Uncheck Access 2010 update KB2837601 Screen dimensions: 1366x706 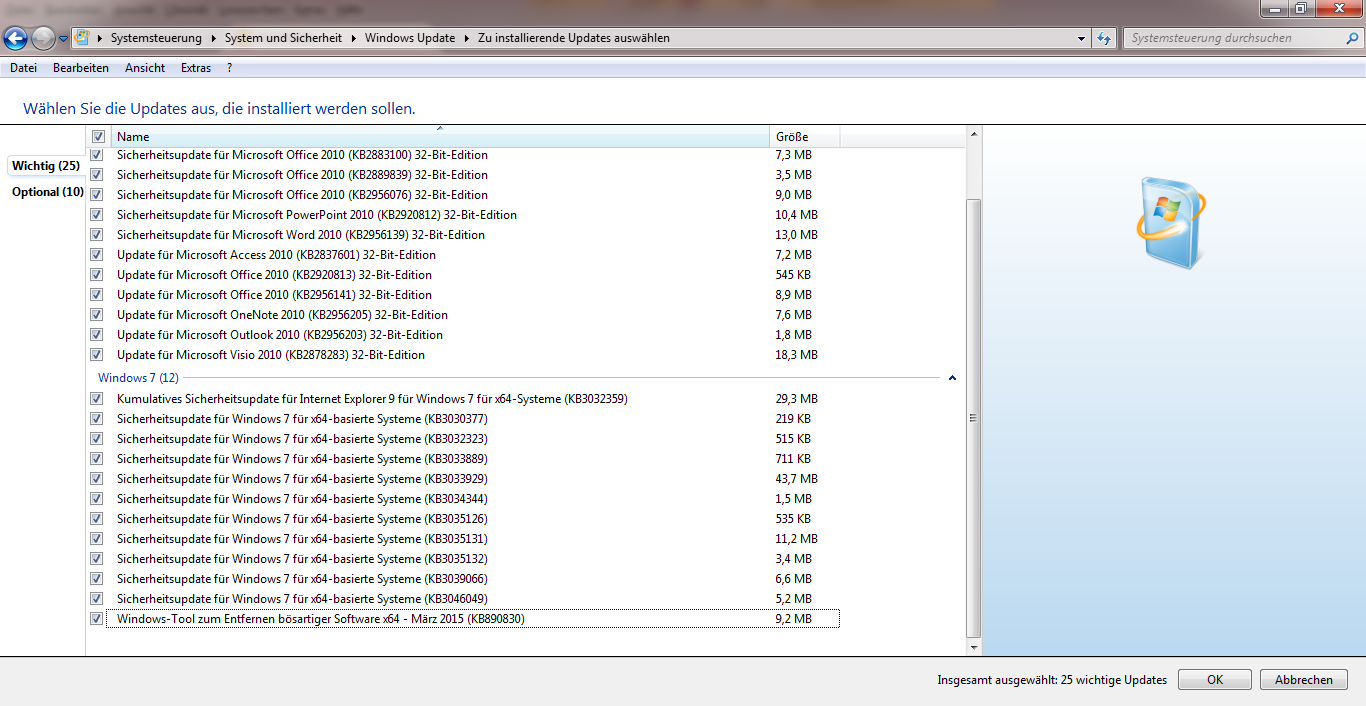[96, 255]
